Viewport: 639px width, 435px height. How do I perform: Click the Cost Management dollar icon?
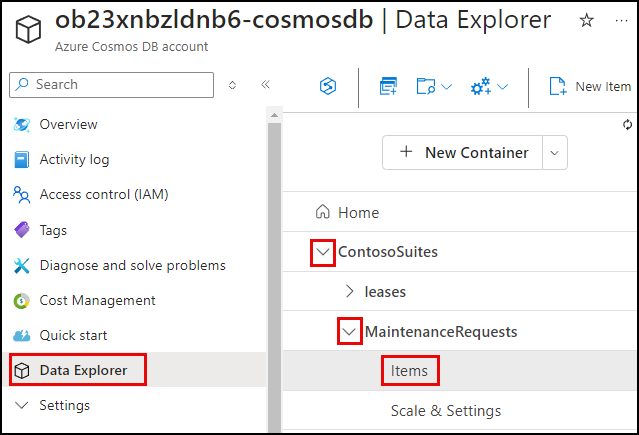21,301
